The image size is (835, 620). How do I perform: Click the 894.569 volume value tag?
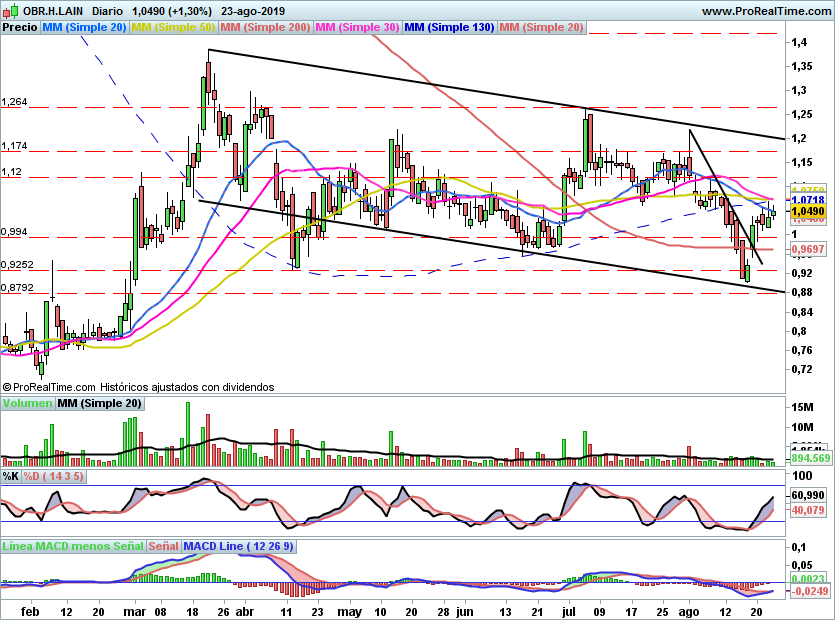tap(811, 458)
